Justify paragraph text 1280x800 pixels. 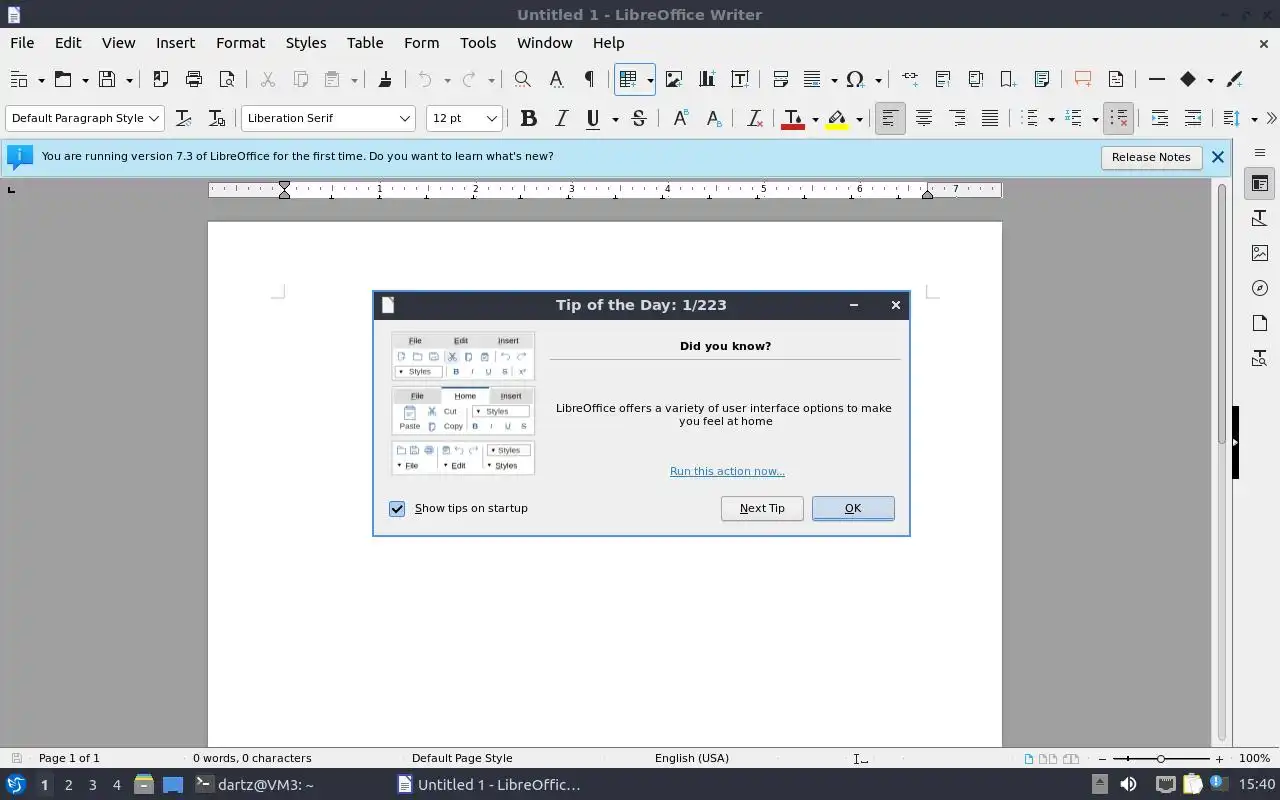[990, 118]
